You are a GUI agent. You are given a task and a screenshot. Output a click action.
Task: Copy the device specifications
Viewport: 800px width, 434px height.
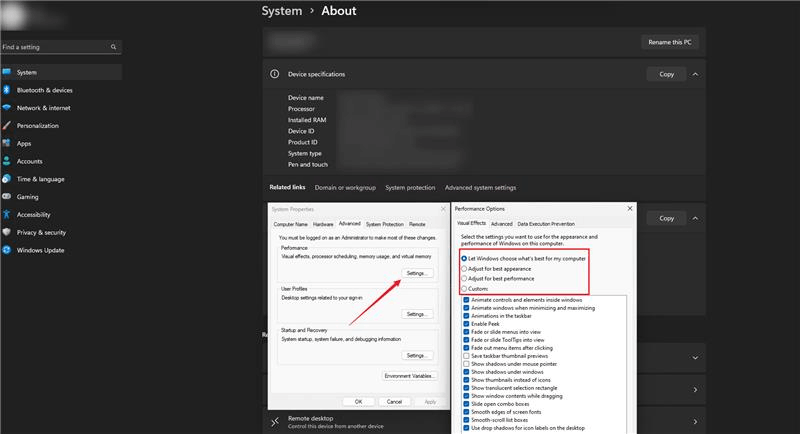(666, 74)
